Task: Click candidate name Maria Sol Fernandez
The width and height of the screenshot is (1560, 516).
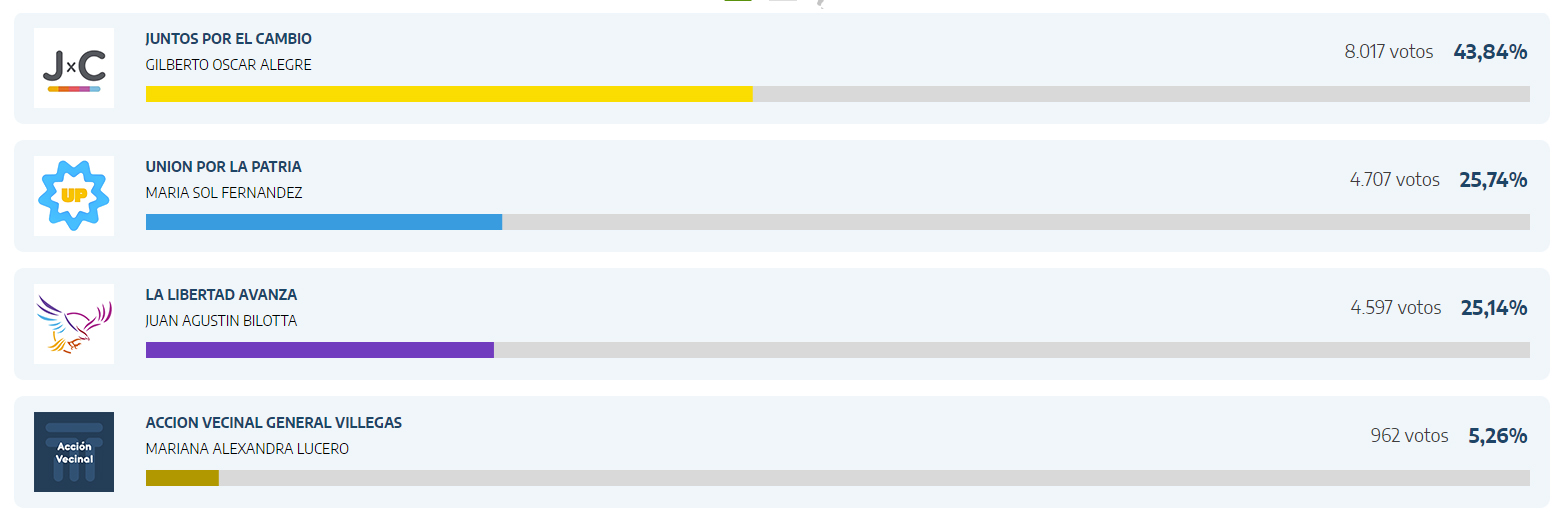Action: click(x=224, y=193)
